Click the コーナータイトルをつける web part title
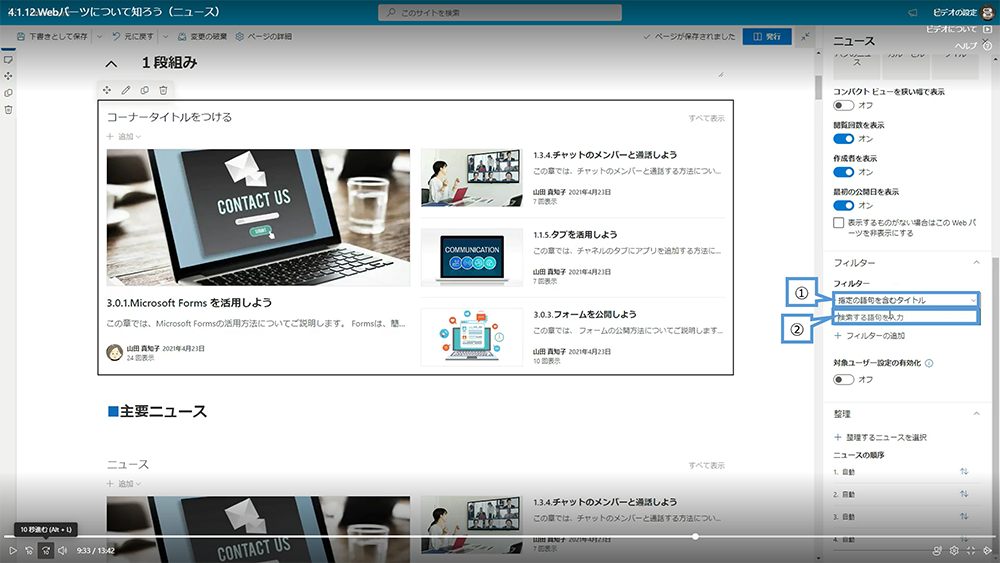The width and height of the screenshot is (1000, 563). tap(170, 117)
